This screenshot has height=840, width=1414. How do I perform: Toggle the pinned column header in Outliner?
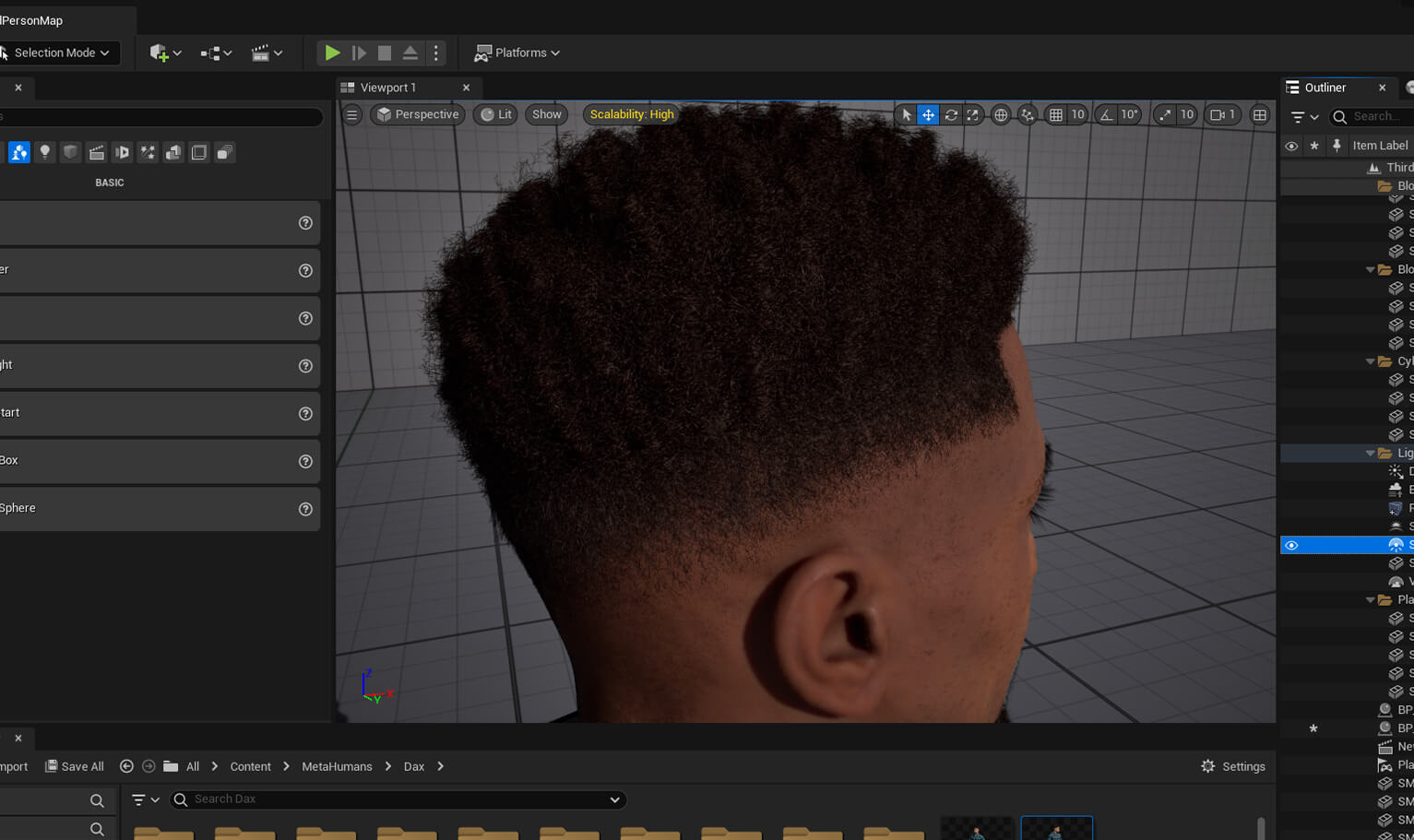coord(1337,146)
